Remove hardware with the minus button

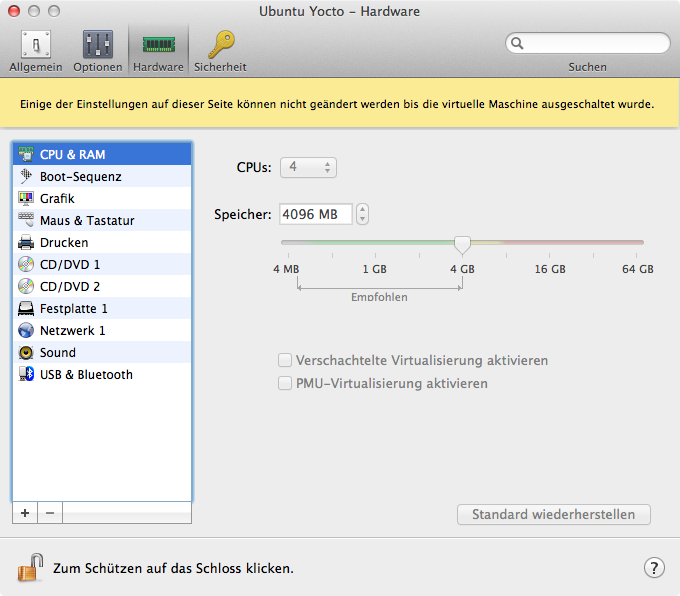pos(50,513)
